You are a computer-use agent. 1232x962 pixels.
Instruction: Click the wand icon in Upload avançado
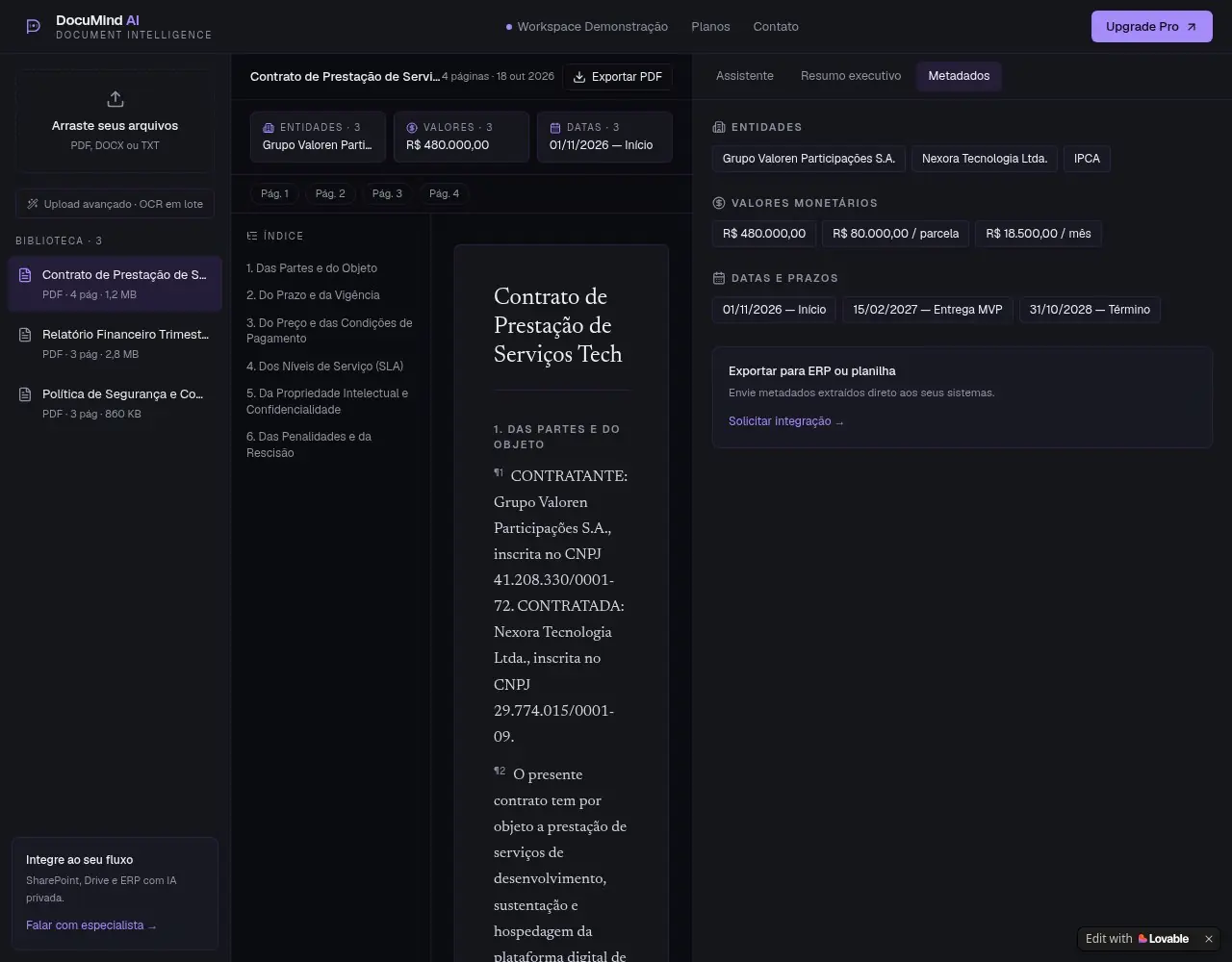33,204
